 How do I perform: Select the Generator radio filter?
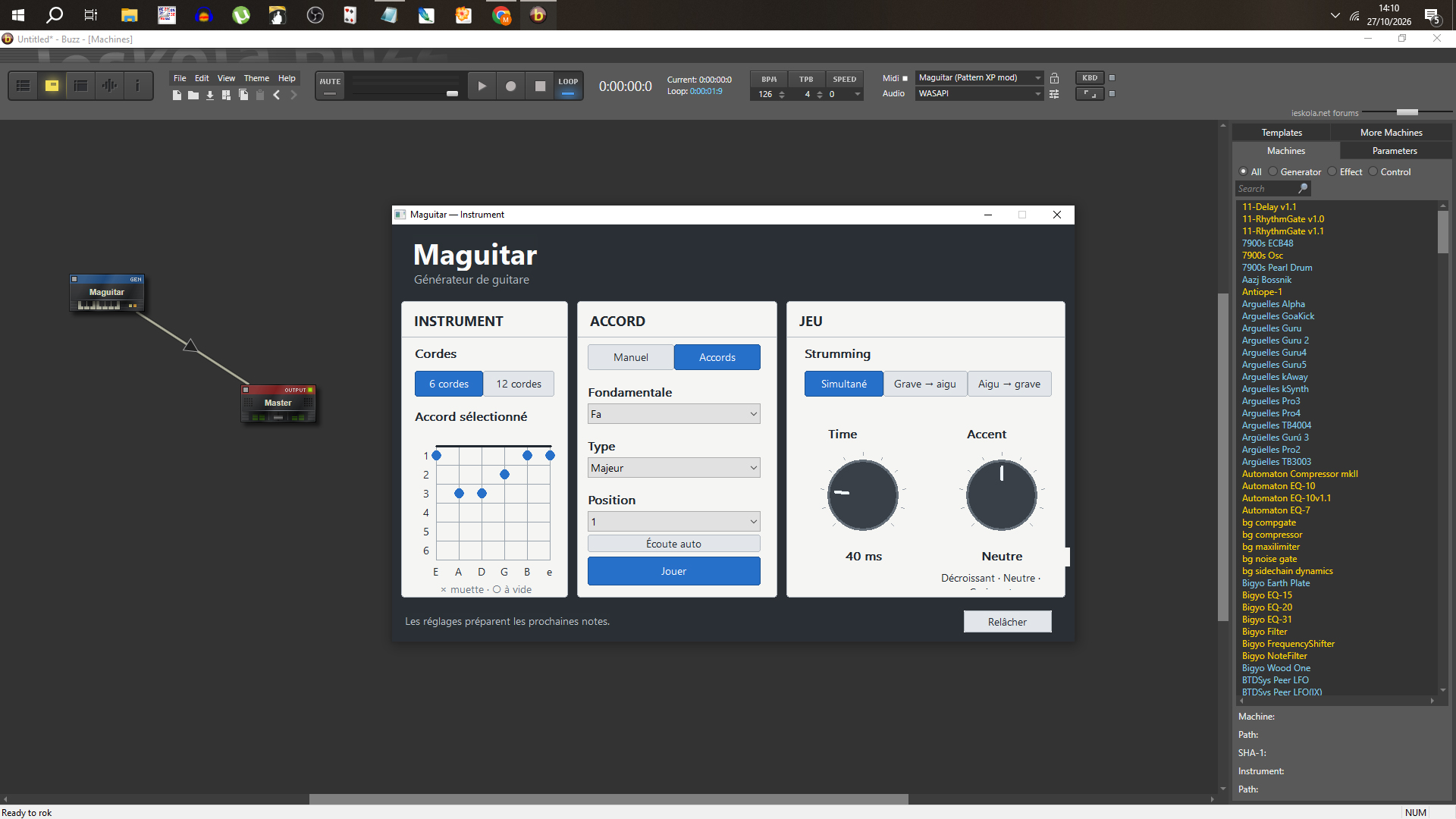[x=1294, y=172]
